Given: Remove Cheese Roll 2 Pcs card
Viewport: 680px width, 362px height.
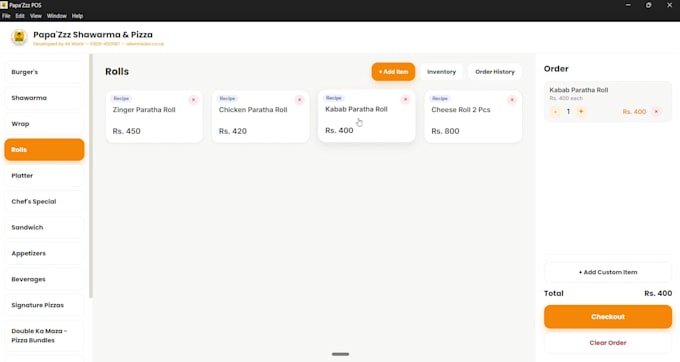Looking at the screenshot, I should pyautogui.click(x=512, y=100).
